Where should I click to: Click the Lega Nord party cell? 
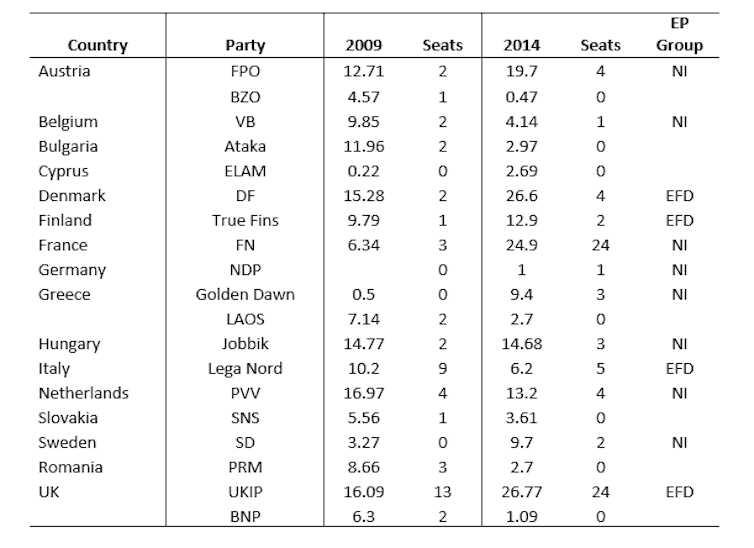click(x=245, y=368)
